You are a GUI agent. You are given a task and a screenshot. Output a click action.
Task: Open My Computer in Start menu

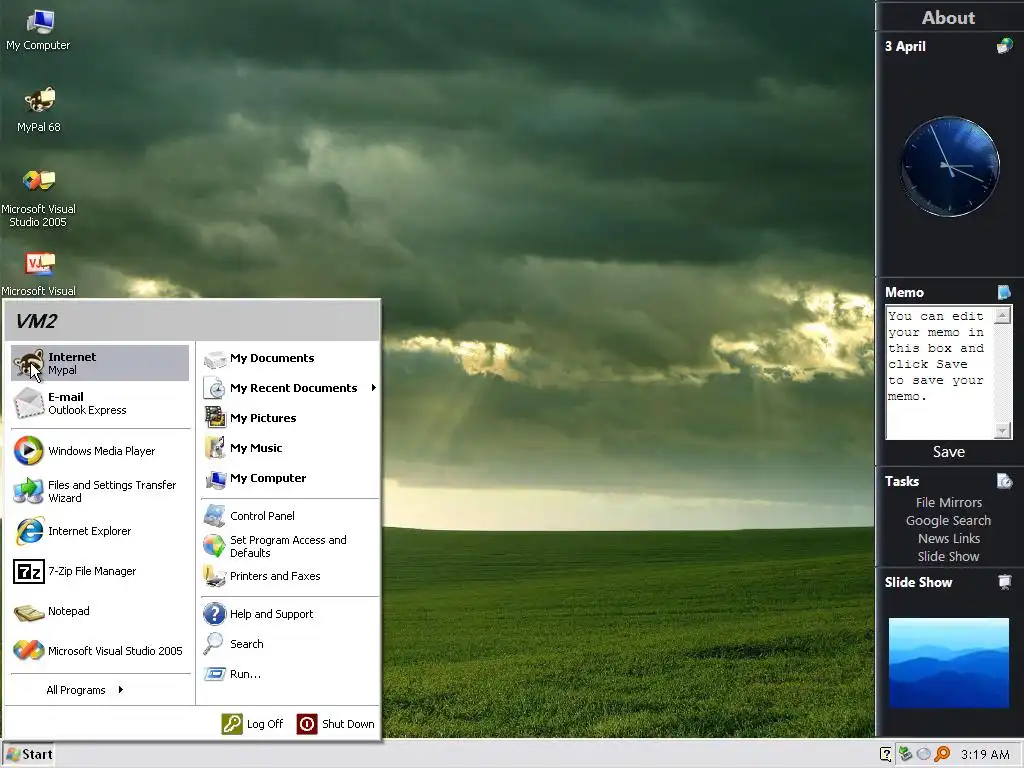click(x=289, y=478)
